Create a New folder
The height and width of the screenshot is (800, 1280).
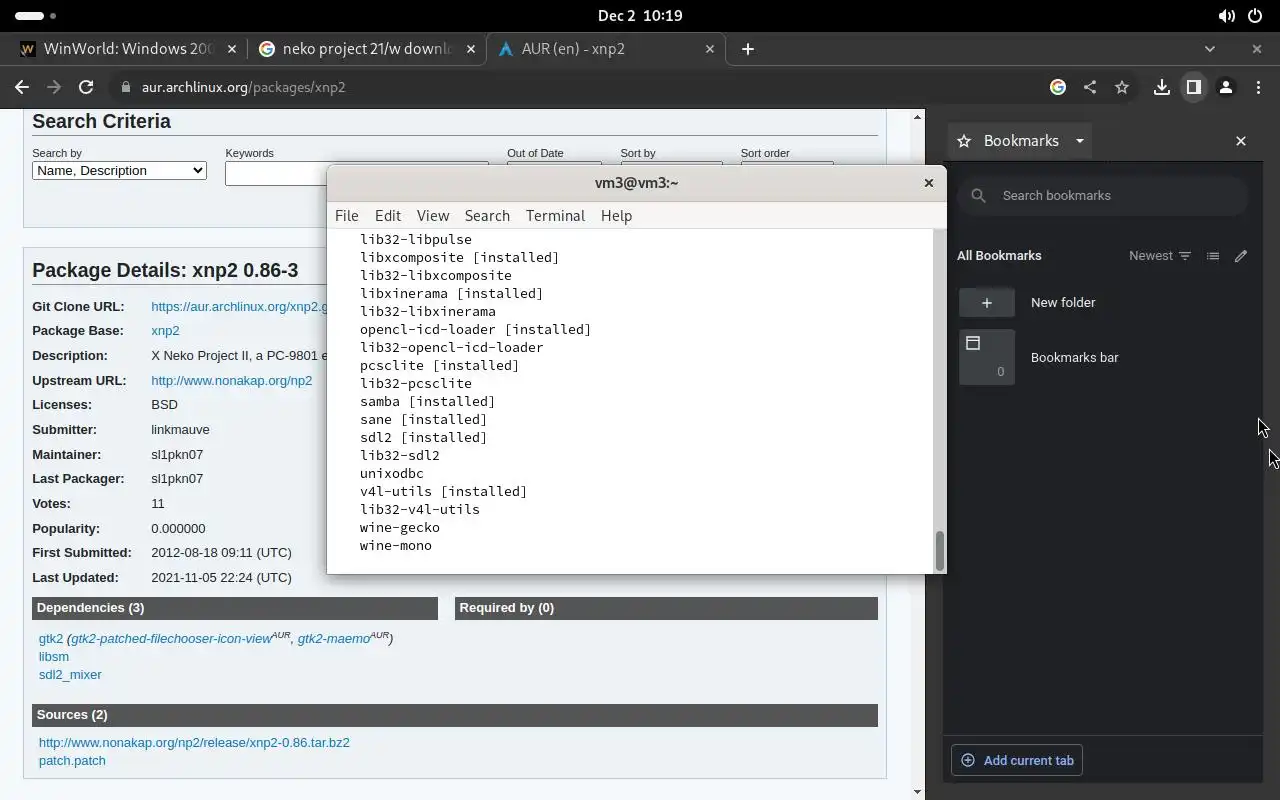tap(1104, 303)
